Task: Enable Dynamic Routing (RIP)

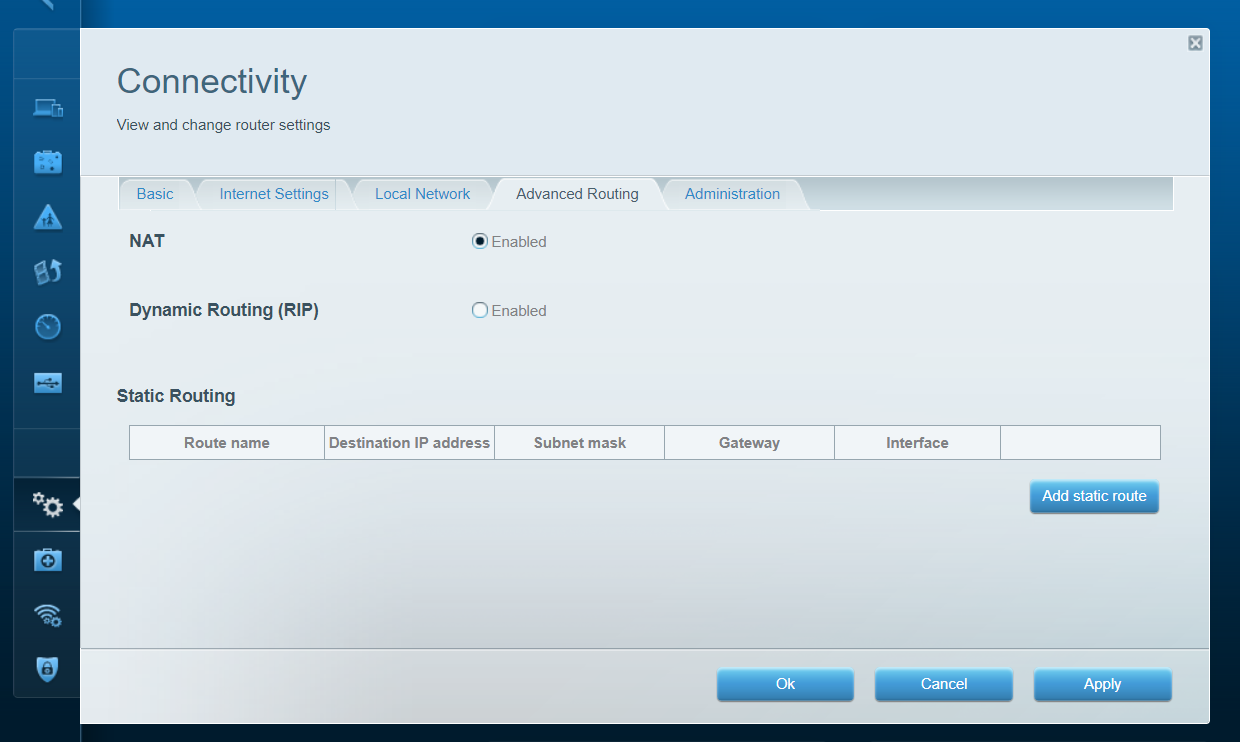Action: click(479, 310)
